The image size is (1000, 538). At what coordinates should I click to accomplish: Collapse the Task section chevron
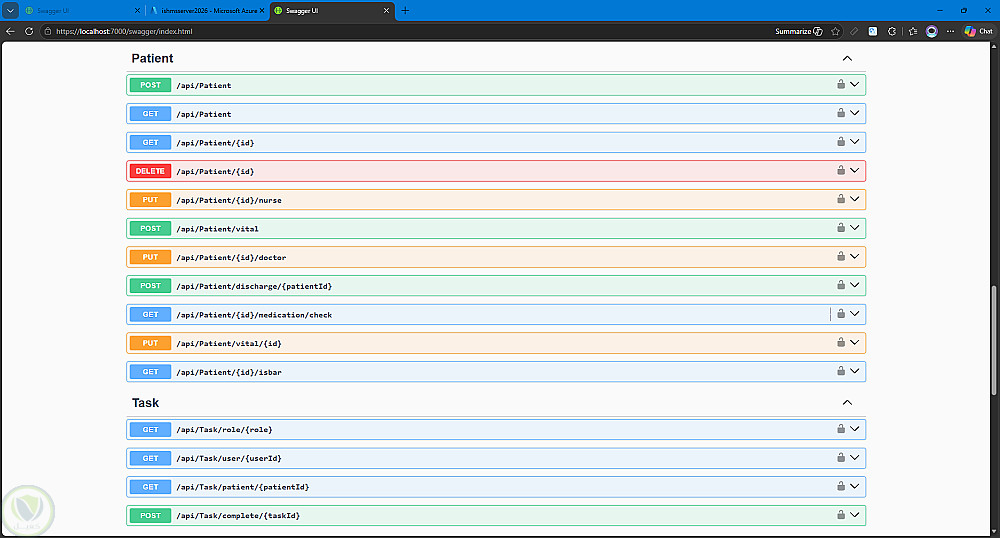847,403
